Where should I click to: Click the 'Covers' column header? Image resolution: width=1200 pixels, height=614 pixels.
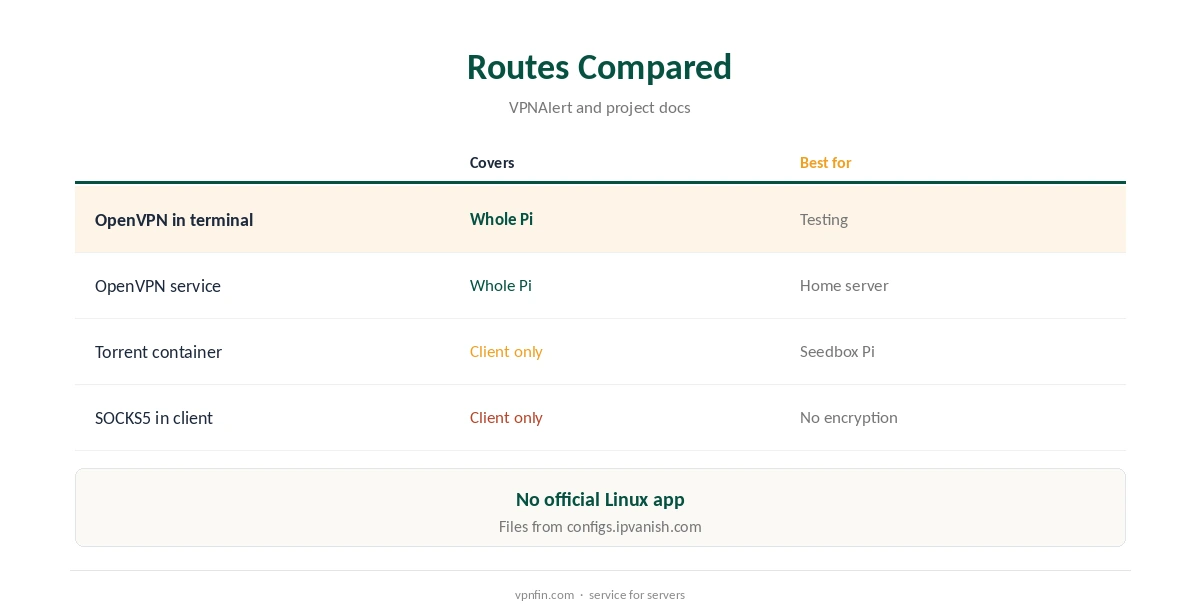point(492,163)
